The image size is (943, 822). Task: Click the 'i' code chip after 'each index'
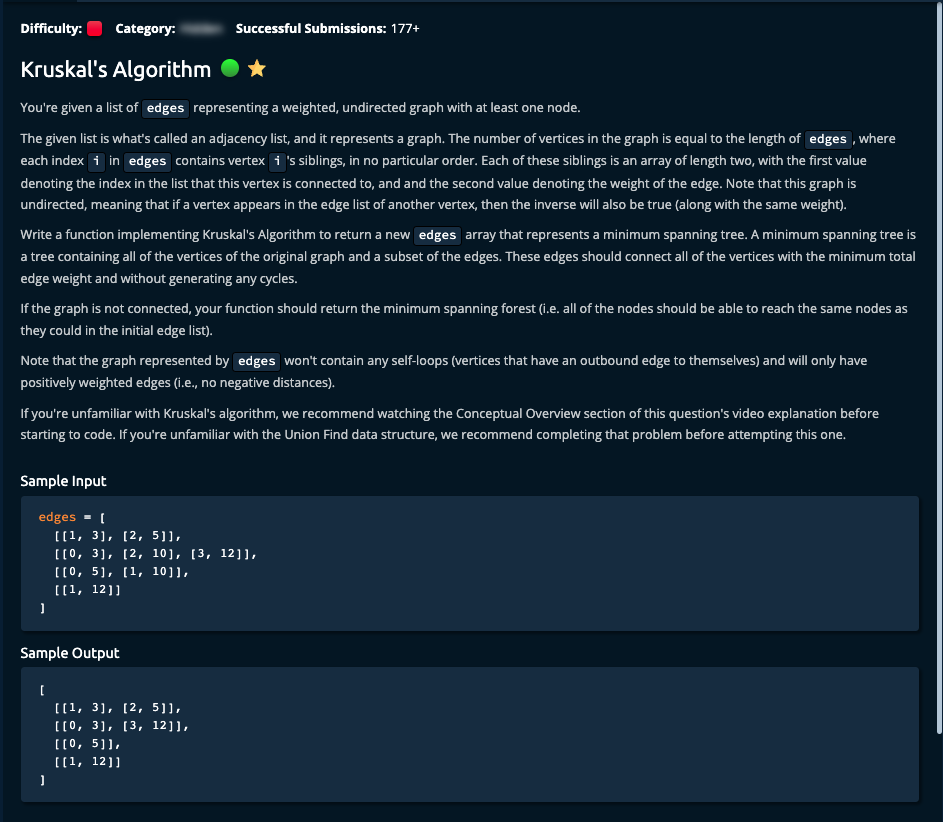(96, 161)
